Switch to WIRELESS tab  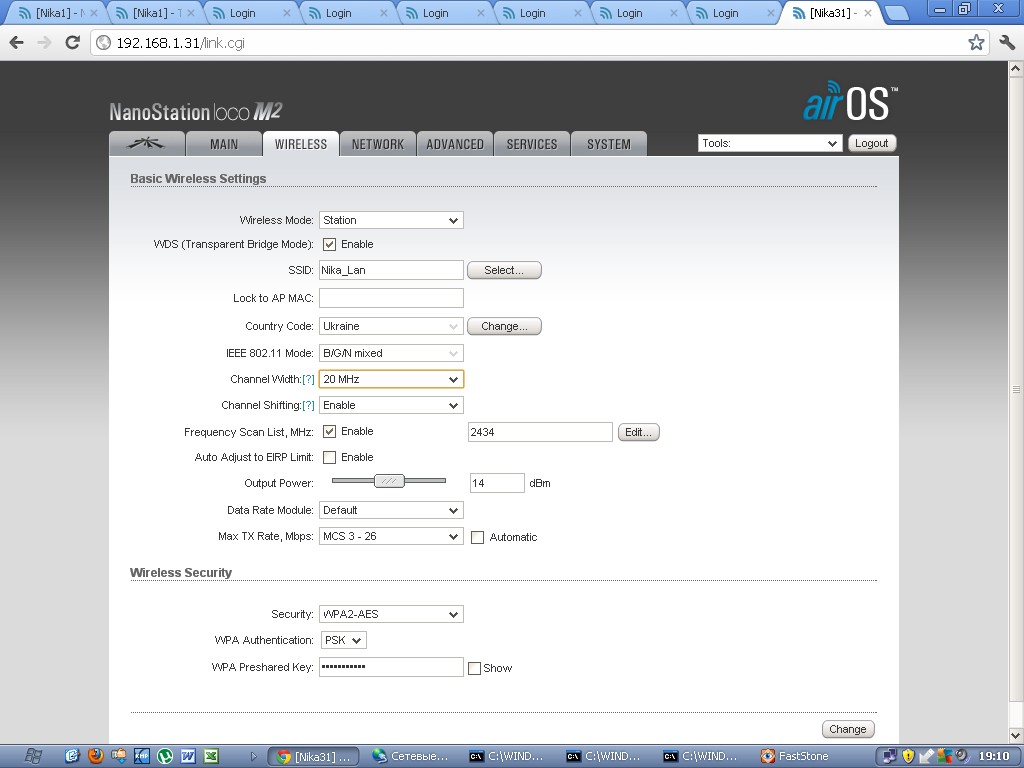[x=301, y=144]
